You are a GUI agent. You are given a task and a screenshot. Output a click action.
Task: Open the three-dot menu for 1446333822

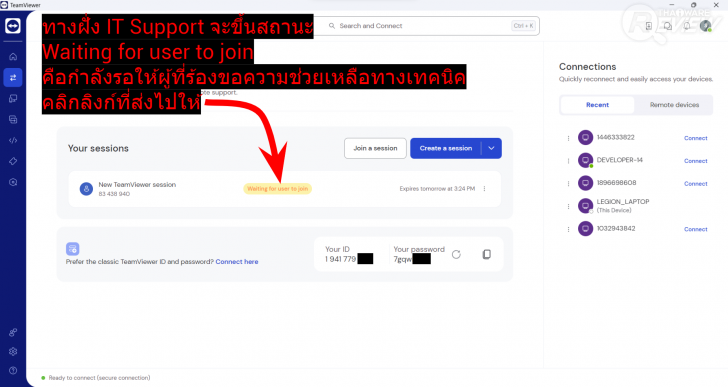point(568,138)
